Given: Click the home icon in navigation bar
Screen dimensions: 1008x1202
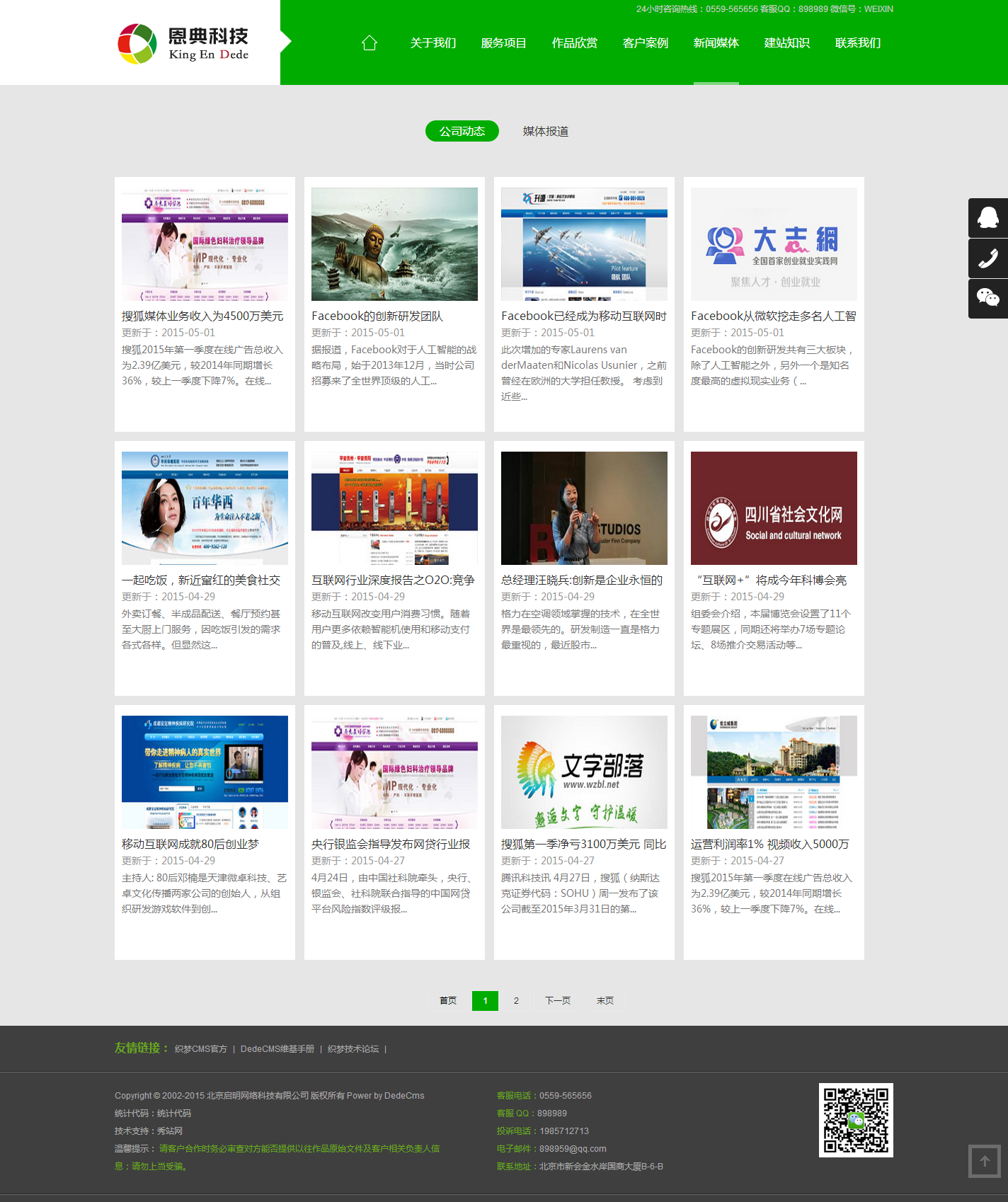Looking at the screenshot, I should 369,43.
